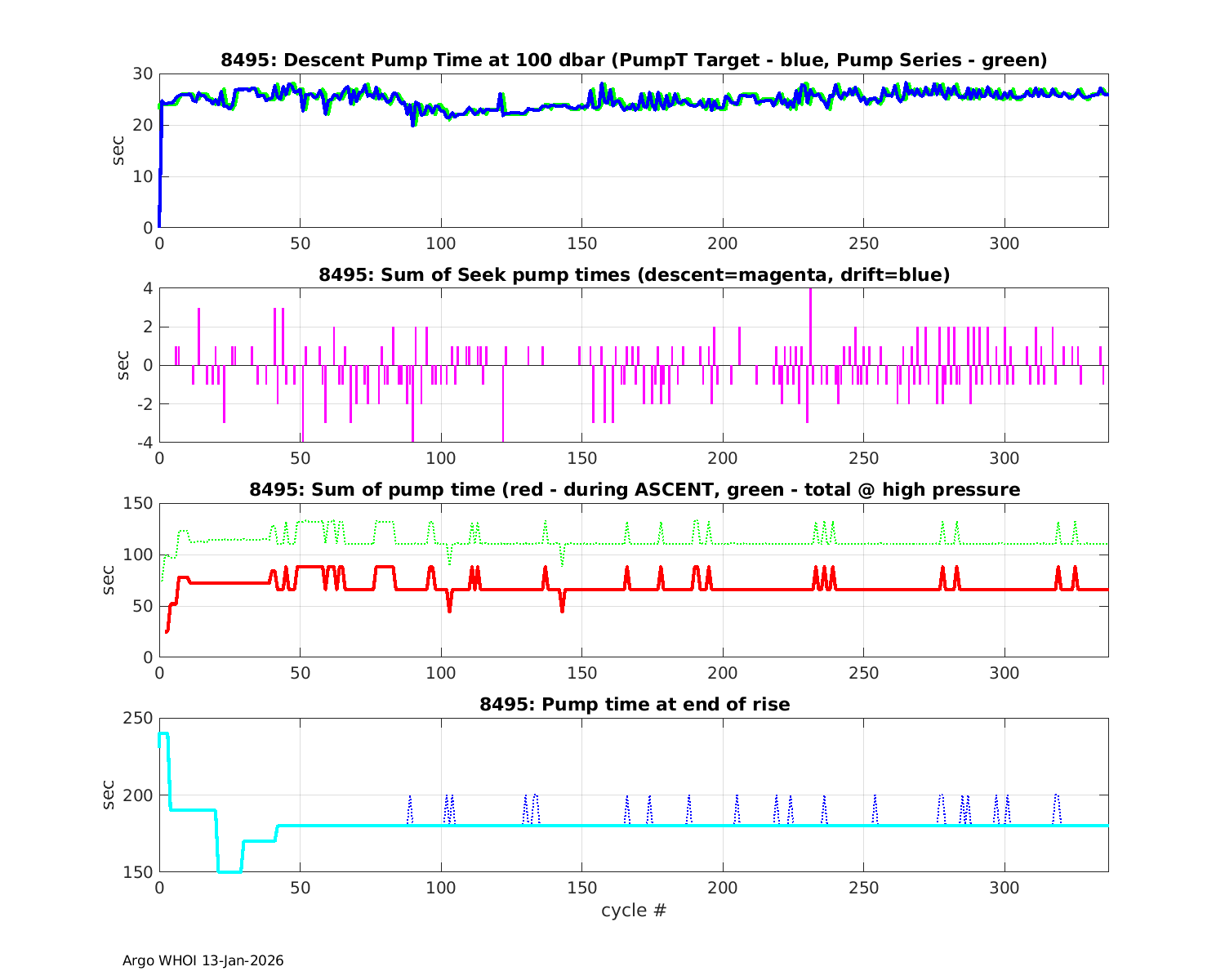Click the 300 x-axis tick under the bottom plot
Image resolution: width=1225 pixels, height=980 pixels.
coord(1004,888)
